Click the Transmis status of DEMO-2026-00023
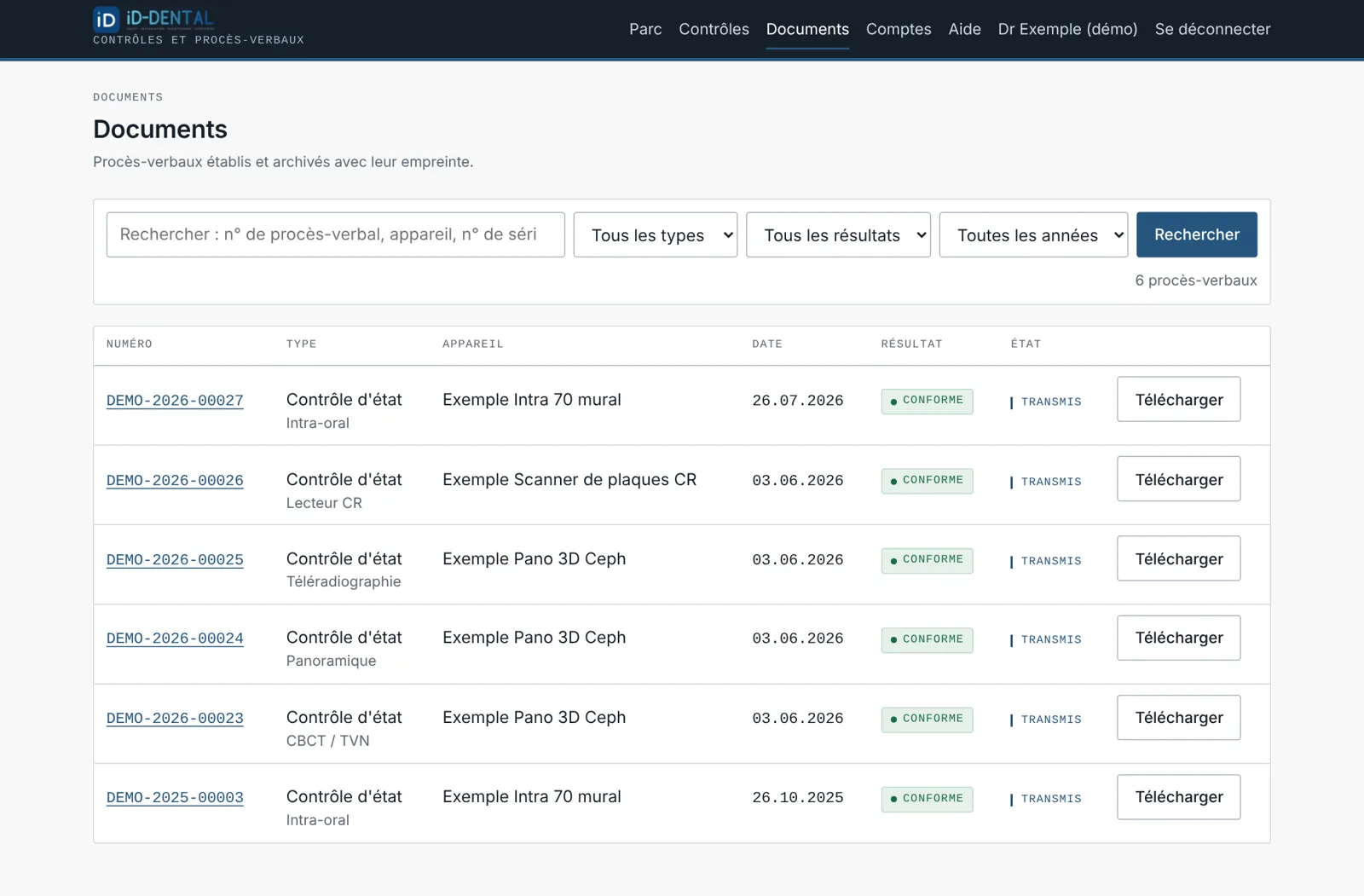This screenshot has width=1364, height=896. (1046, 720)
